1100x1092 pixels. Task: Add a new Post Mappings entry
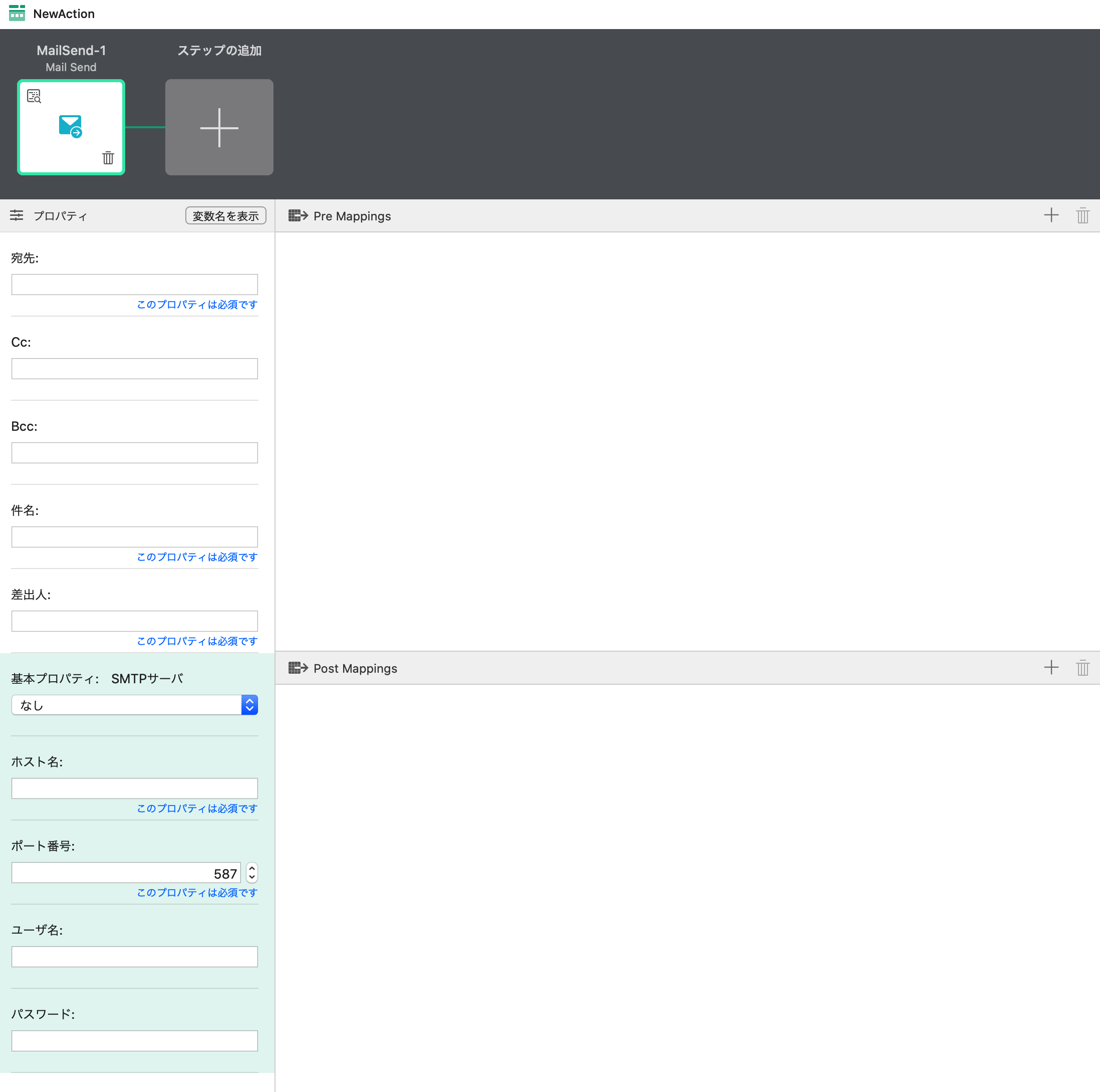1050,668
